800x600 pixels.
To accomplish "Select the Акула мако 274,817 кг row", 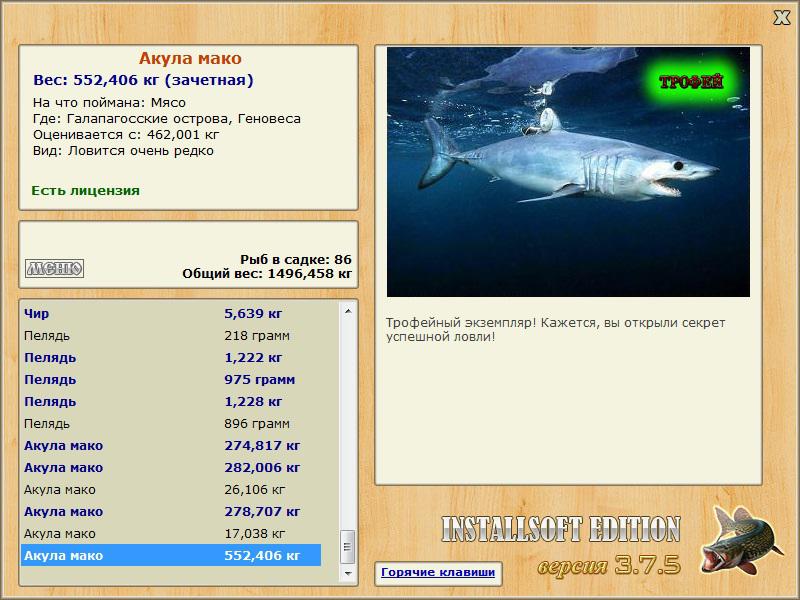I will (171, 445).
